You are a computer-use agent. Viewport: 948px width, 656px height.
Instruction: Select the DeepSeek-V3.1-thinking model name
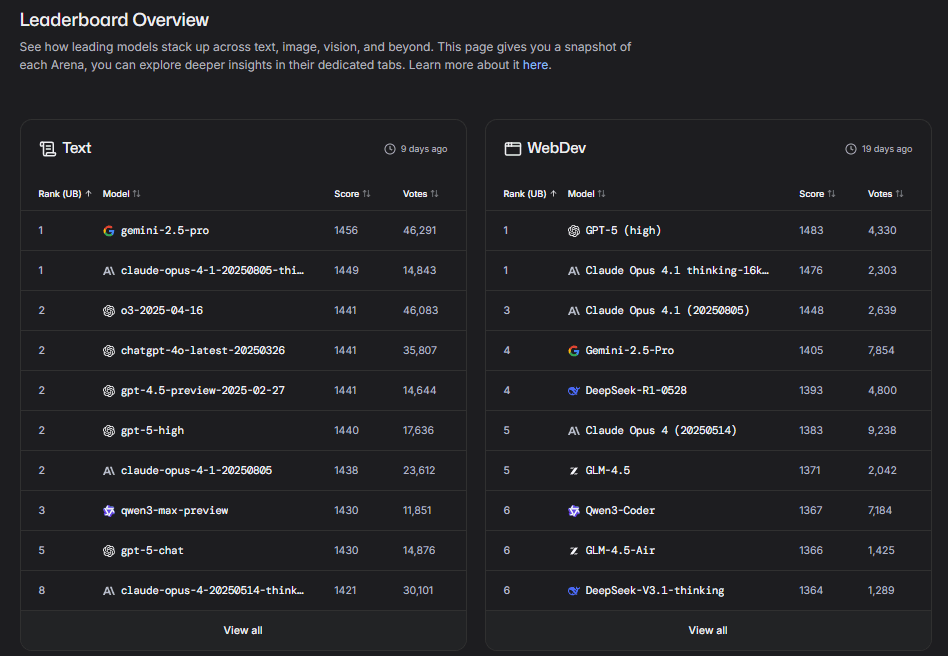(x=655, y=591)
